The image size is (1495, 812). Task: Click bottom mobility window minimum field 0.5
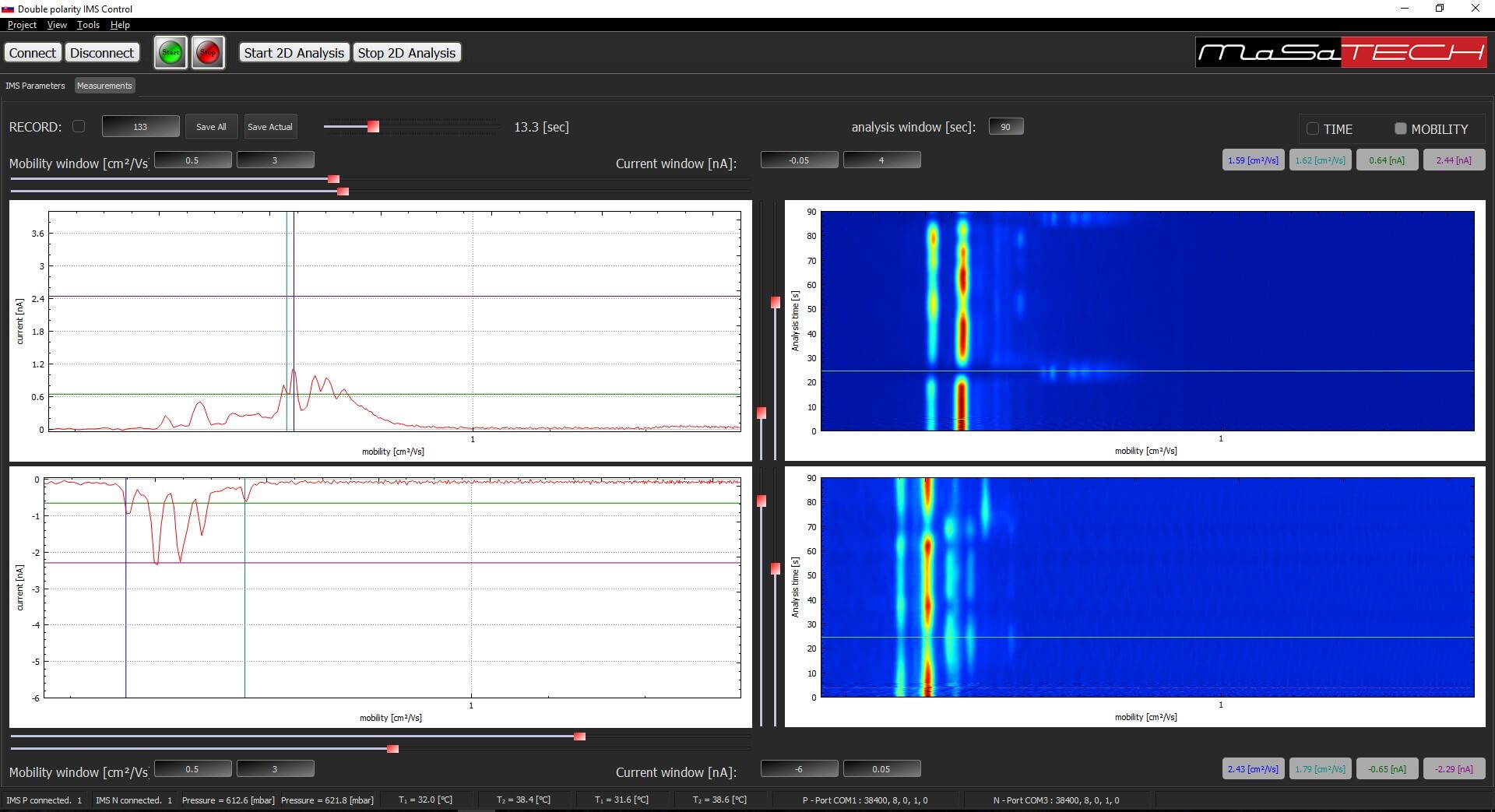(x=192, y=769)
